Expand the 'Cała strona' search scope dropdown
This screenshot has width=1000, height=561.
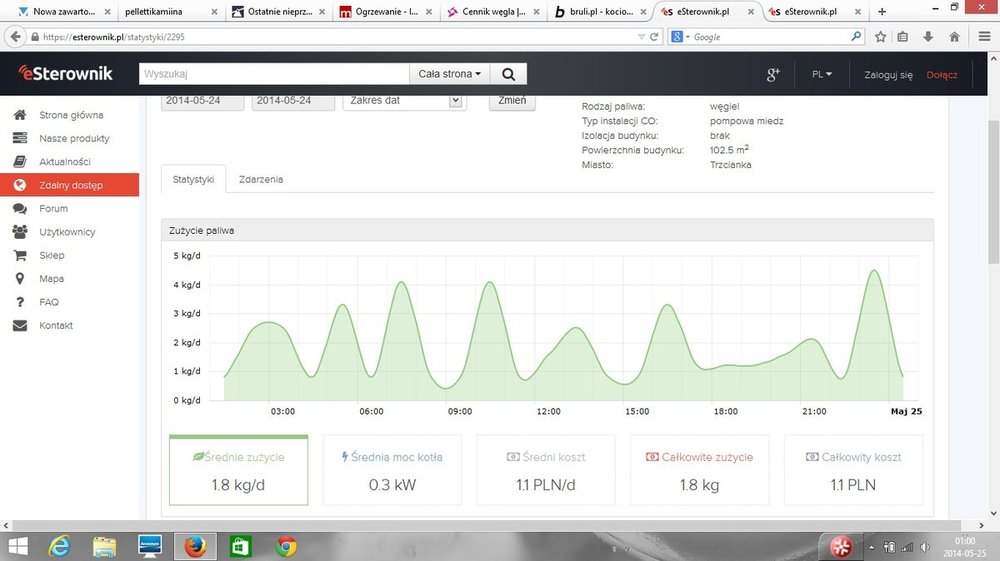click(x=450, y=74)
